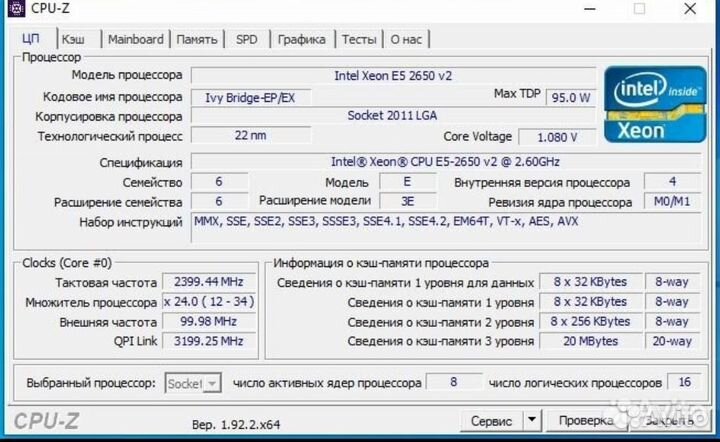Click the CPU-Z app icon in title bar
The height and width of the screenshot is (442, 720).
16,8
